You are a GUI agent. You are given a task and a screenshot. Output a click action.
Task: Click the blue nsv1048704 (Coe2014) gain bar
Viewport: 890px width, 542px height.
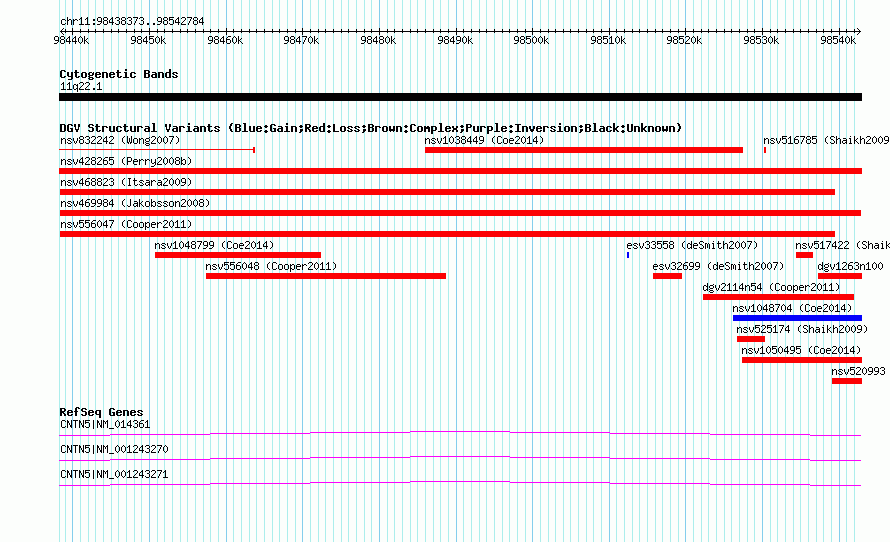pyautogui.click(x=797, y=318)
